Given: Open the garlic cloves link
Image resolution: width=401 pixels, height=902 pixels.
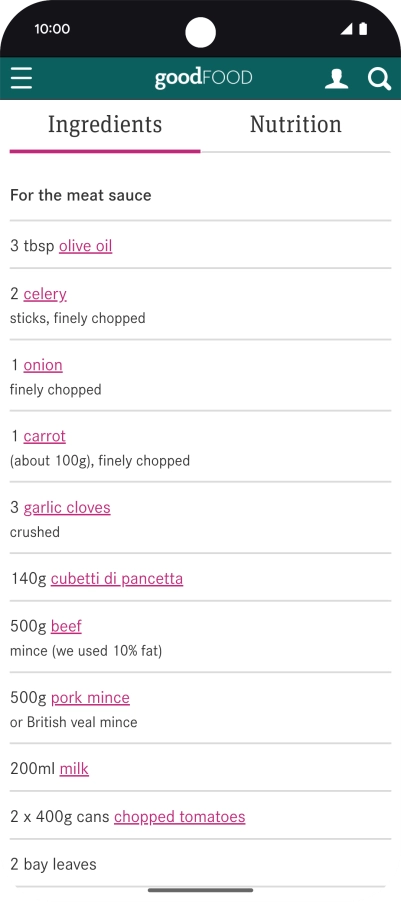Looking at the screenshot, I should point(67,508).
